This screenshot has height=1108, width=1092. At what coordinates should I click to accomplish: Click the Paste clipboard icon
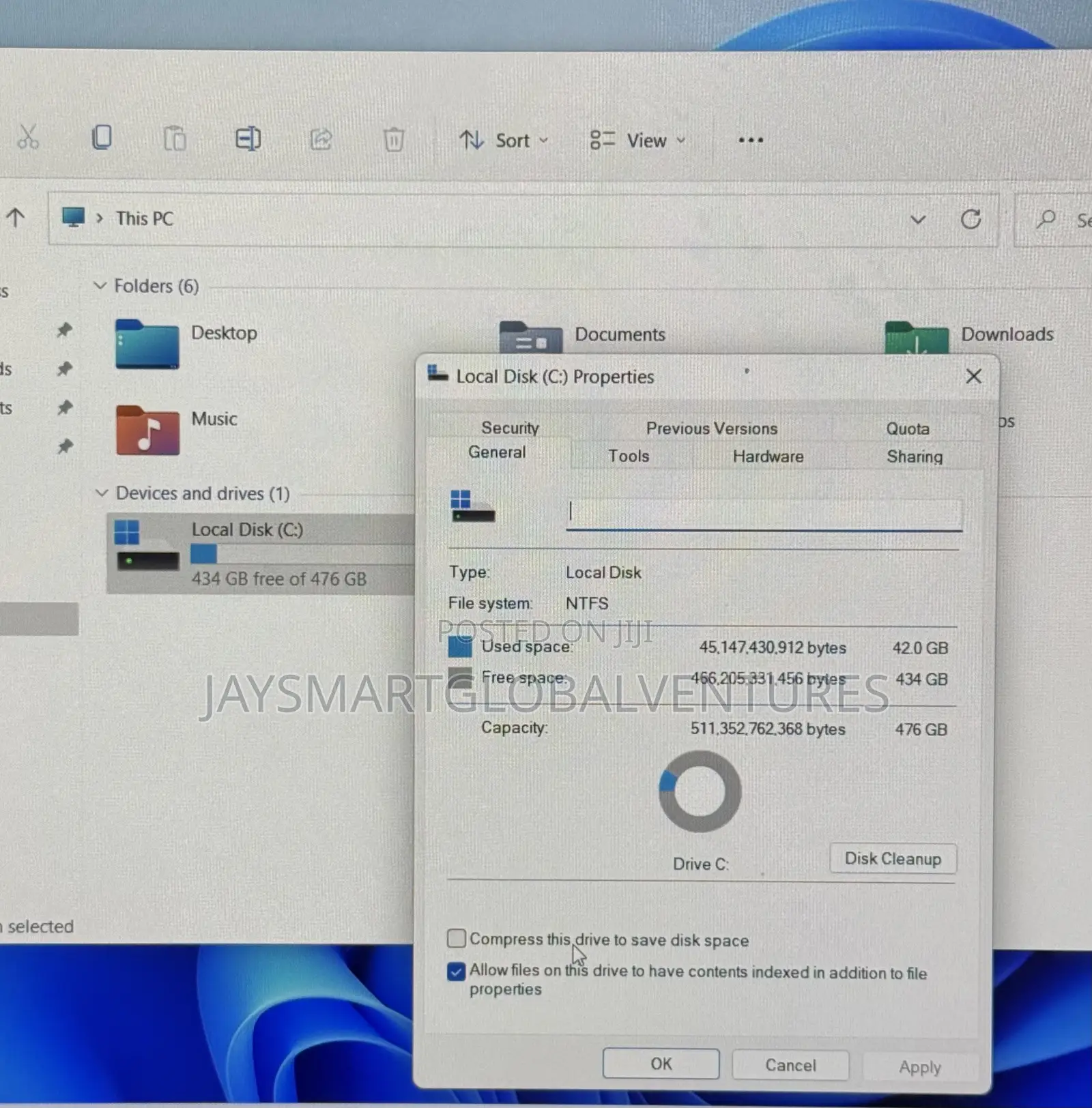click(175, 138)
